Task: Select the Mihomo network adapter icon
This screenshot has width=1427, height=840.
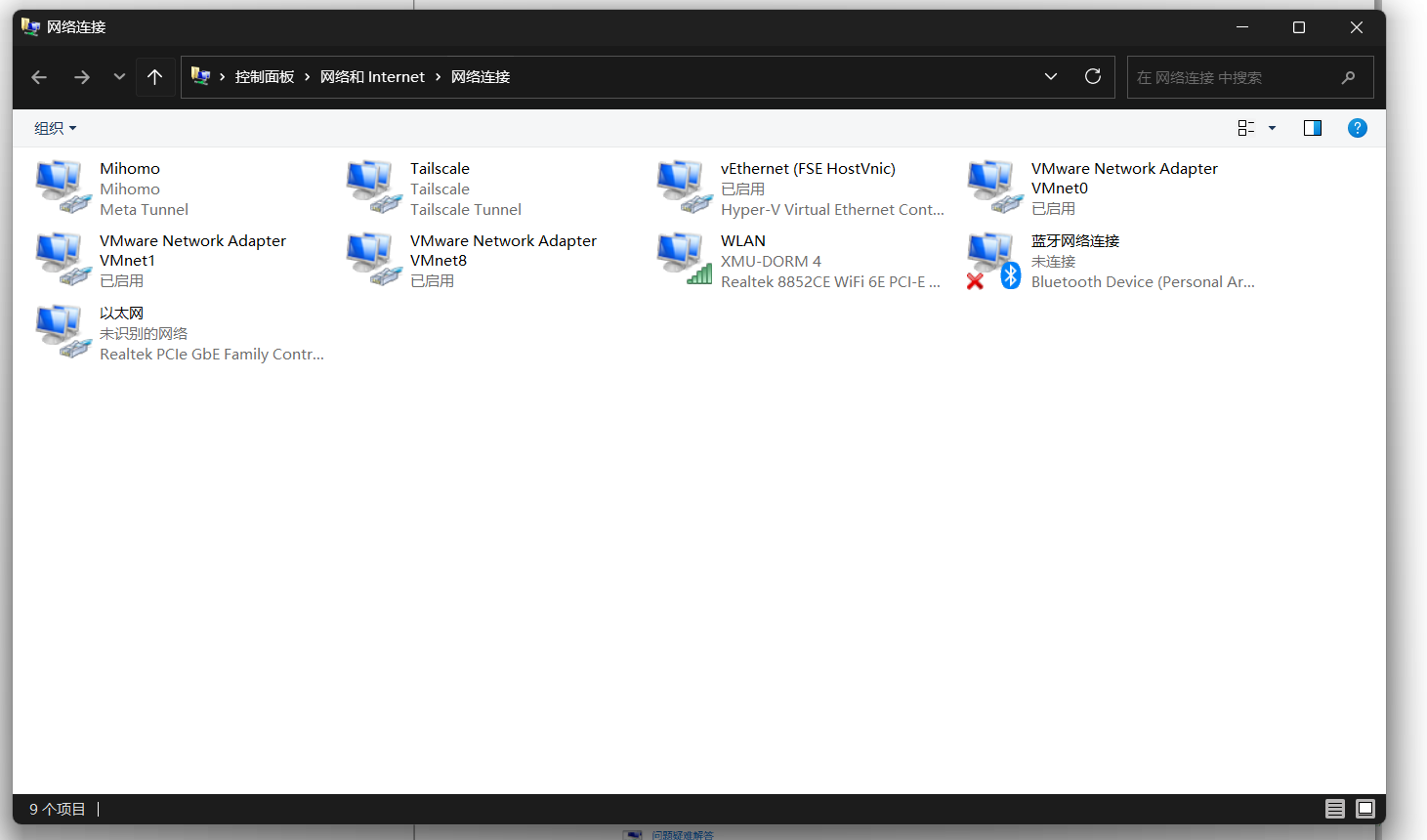Action: pyautogui.click(x=63, y=187)
